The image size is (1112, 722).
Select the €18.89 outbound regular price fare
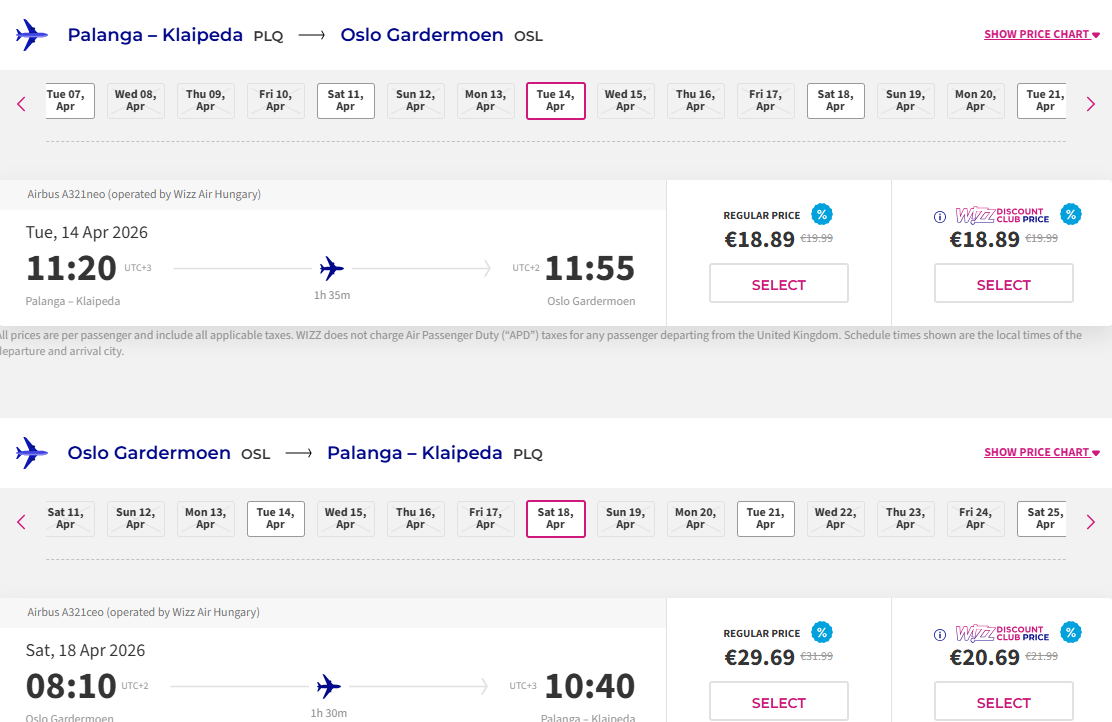coord(779,284)
